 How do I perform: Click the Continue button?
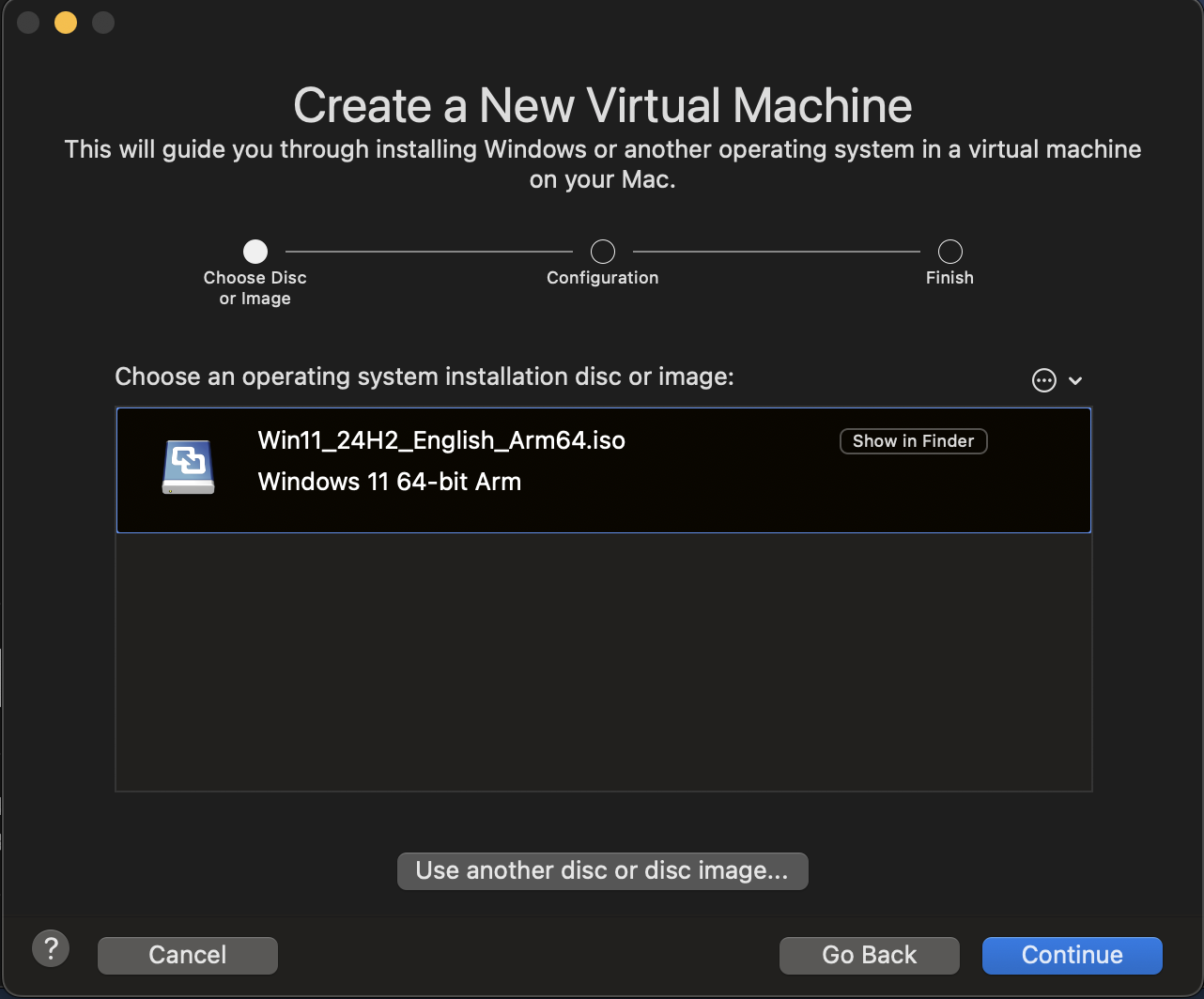pyautogui.click(x=1072, y=955)
